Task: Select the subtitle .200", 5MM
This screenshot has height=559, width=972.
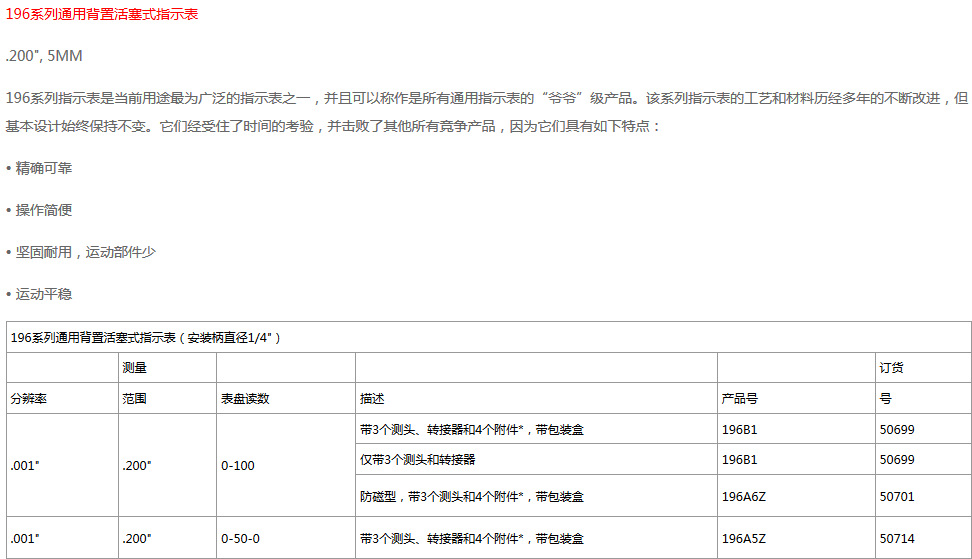Action: click(x=44, y=56)
